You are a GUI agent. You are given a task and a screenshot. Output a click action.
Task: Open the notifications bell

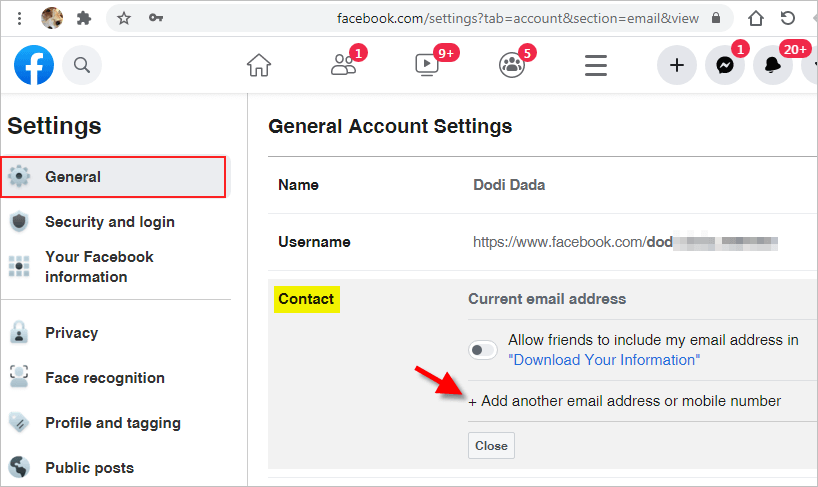click(773, 65)
